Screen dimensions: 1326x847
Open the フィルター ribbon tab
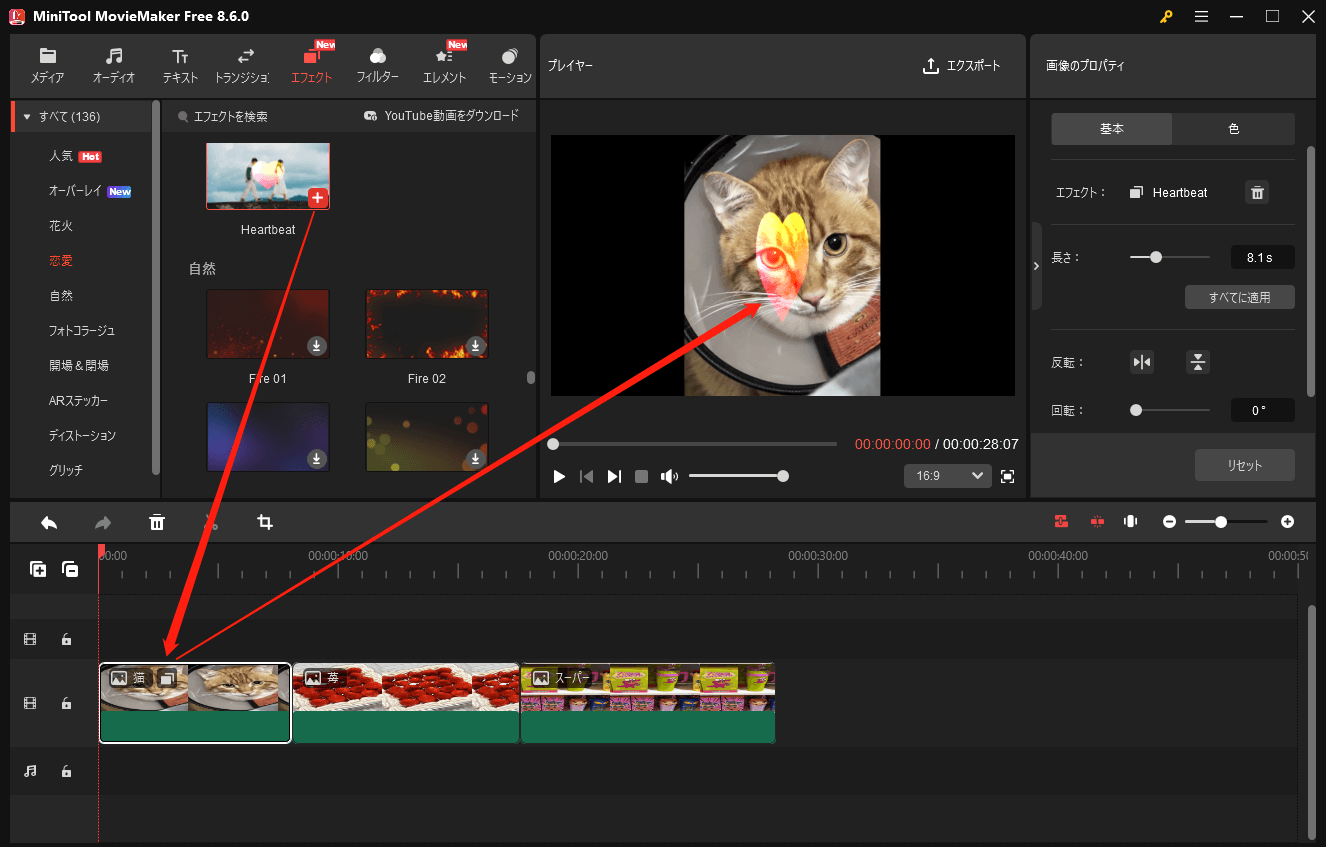pyautogui.click(x=377, y=65)
